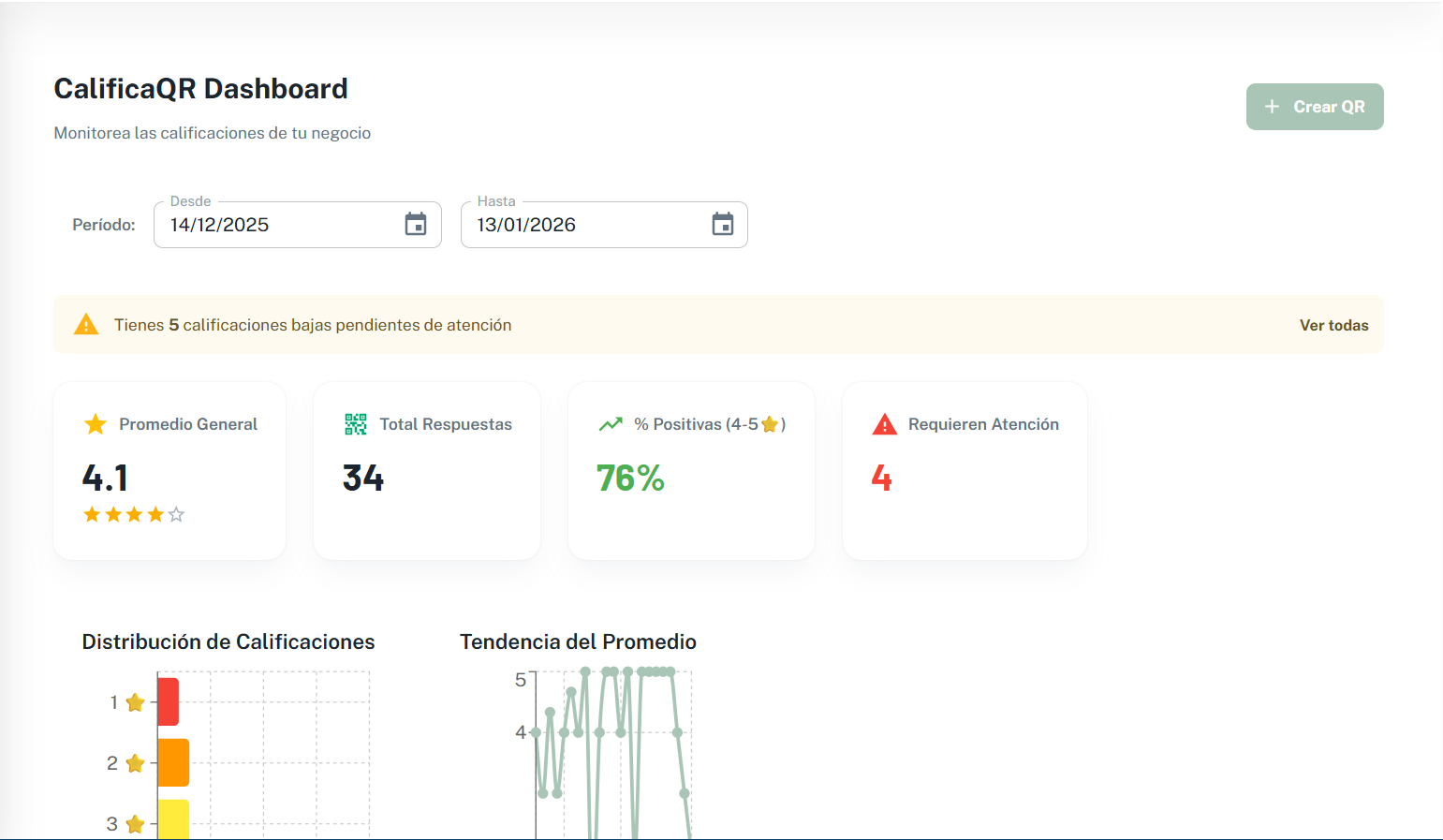
Task: Select the QR code icon on Total Respuestas card
Action: (354, 423)
